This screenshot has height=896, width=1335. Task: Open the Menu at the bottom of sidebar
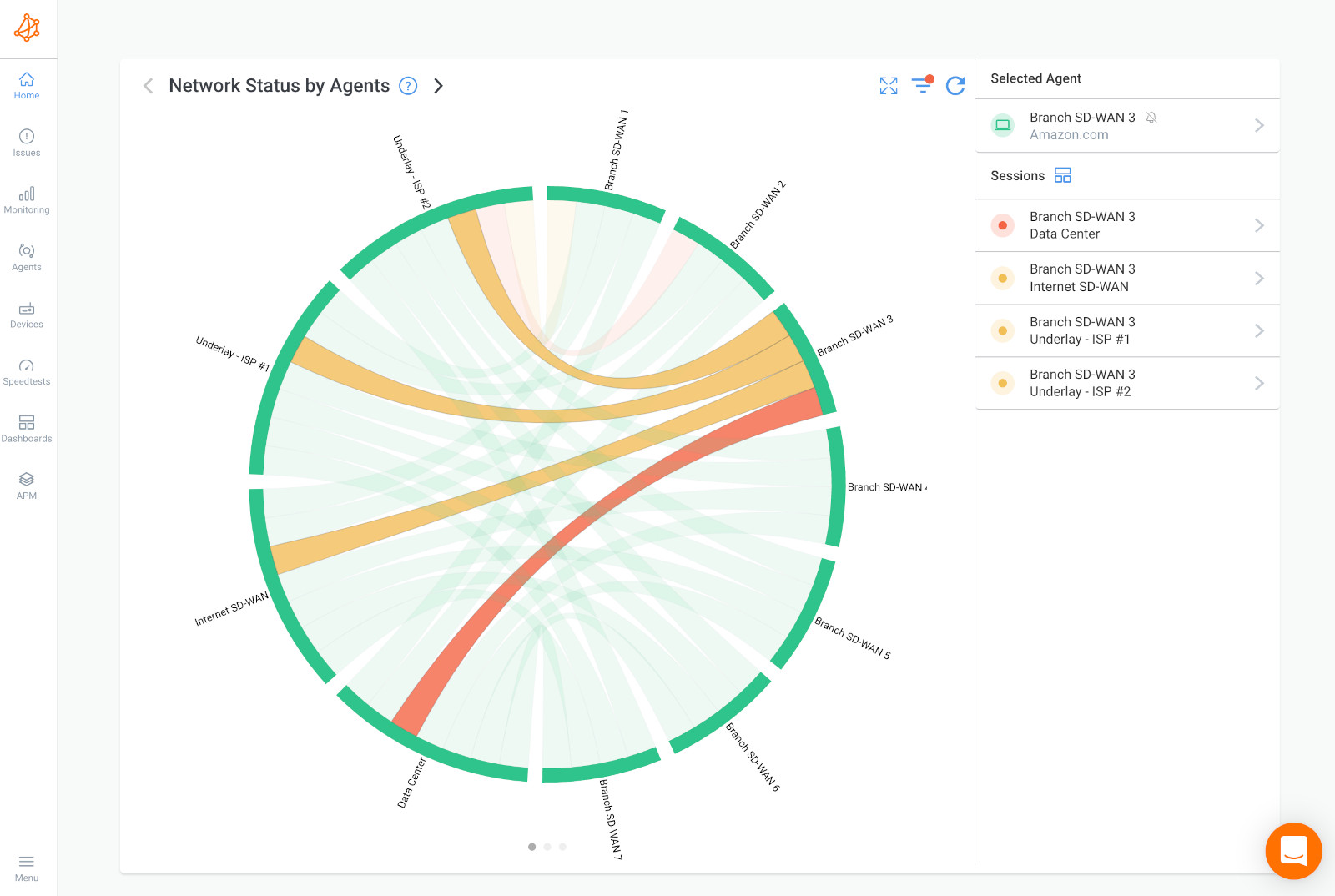(x=27, y=868)
